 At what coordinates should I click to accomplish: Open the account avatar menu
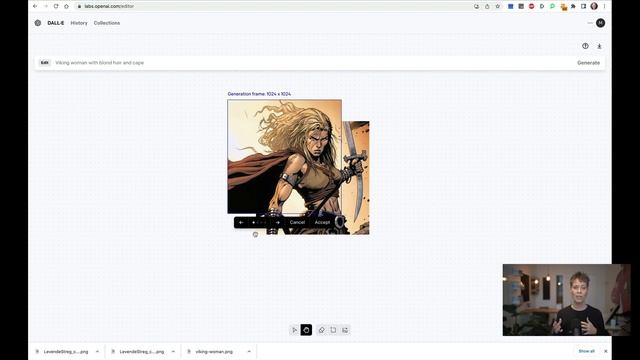click(x=600, y=23)
